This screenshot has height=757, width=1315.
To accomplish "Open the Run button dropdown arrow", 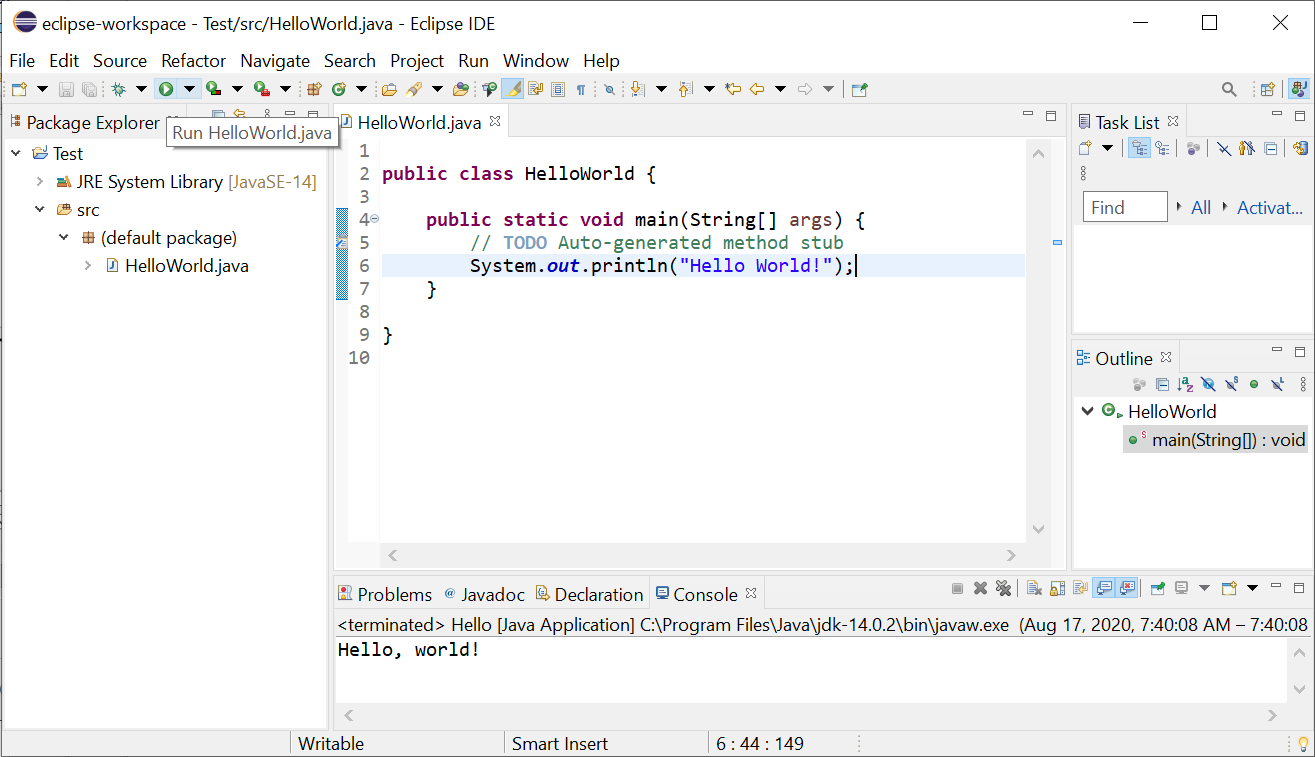I will tap(189, 89).
